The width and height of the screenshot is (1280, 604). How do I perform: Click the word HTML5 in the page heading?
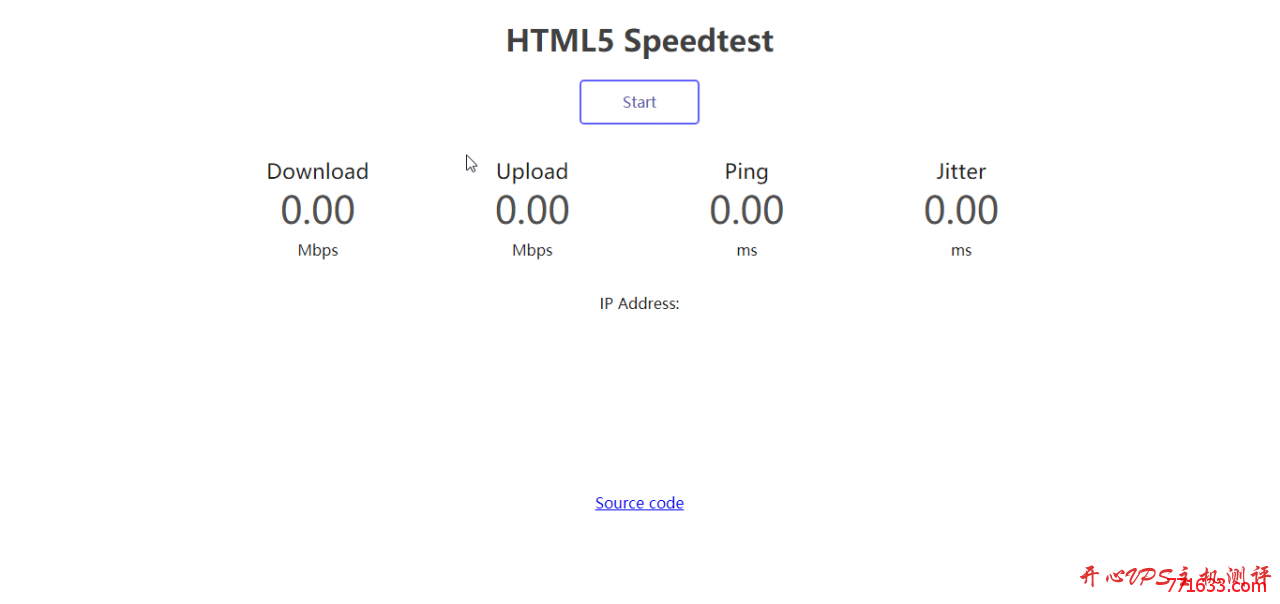click(x=560, y=41)
